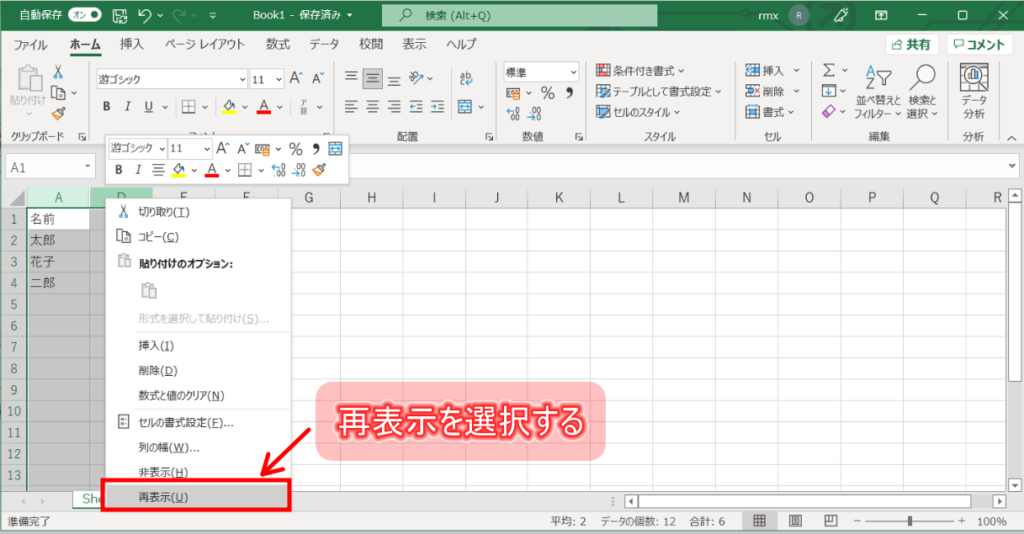Toggle the AutoSave (自動保存) switch
The height and width of the screenshot is (534, 1024).
point(85,16)
